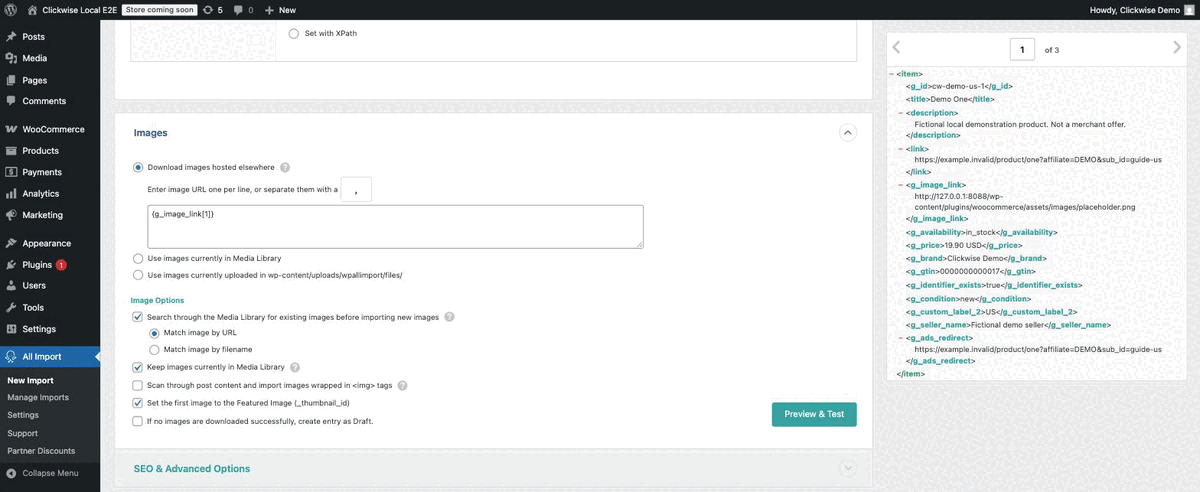Open the updates icon showing 5
Image resolution: width=1200 pixels, height=492 pixels.
207,10
